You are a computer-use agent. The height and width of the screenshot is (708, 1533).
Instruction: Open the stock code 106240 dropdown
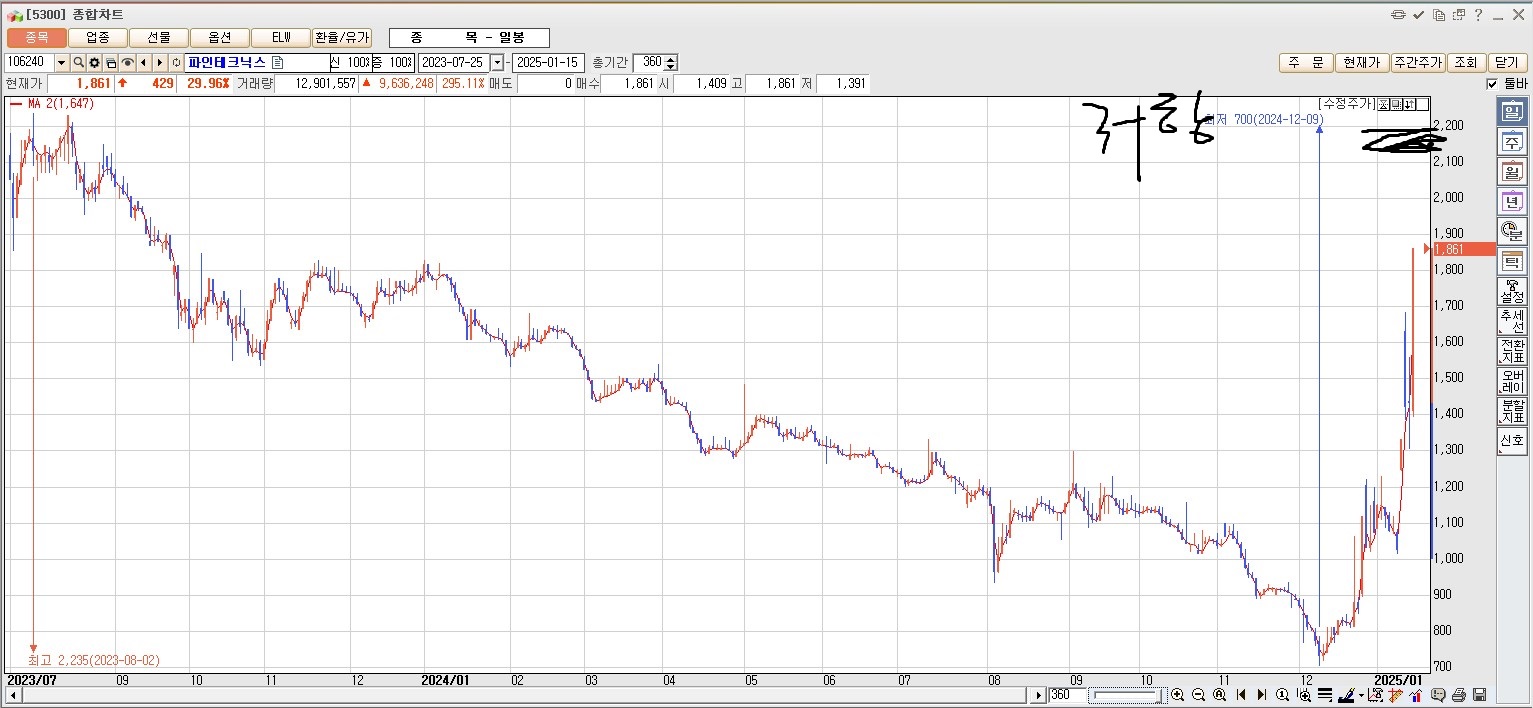(61, 63)
